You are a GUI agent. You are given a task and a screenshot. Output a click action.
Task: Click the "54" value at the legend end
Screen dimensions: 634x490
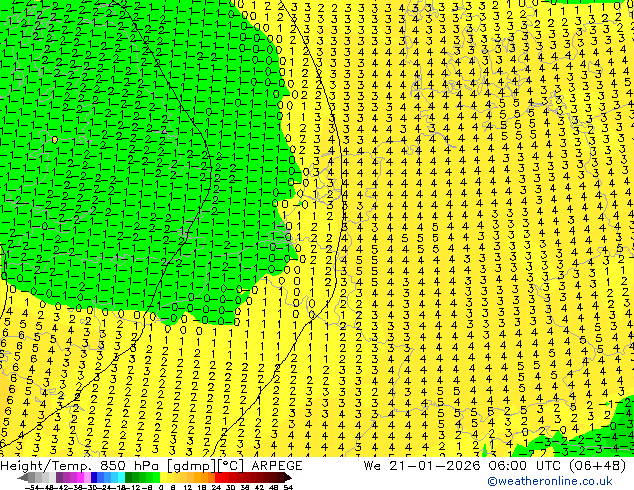tap(288, 487)
